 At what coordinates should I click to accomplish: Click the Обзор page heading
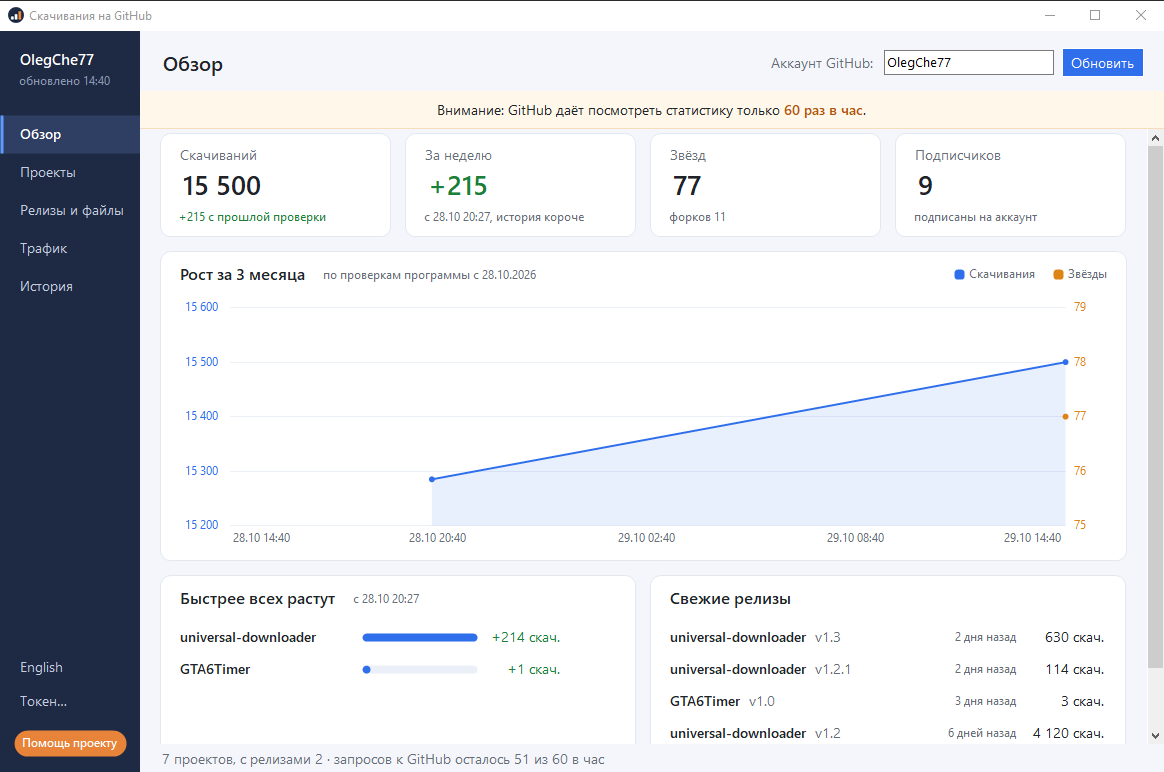point(193,65)
